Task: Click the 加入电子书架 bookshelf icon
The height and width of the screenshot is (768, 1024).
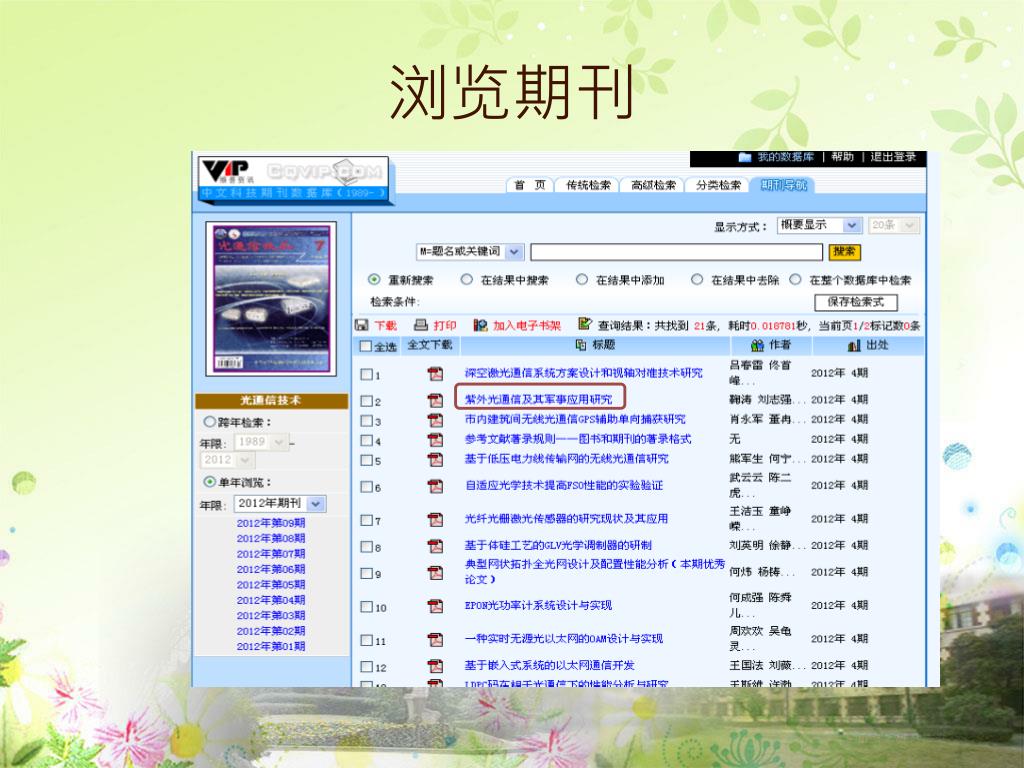Action: pyautogui.click(x=481, y=325)
